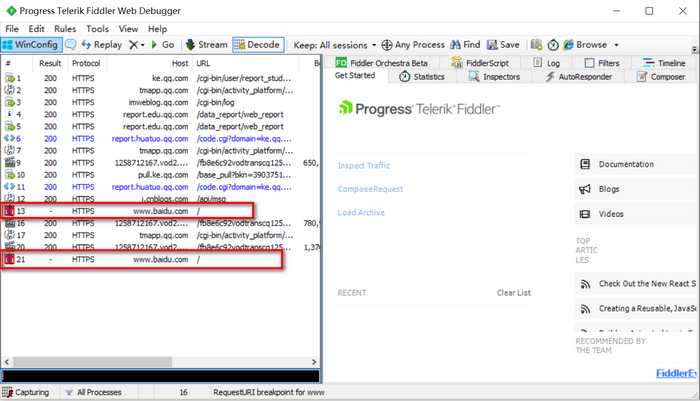Screen dimensions: 700x401
Task: Click the session list horizontal scrollbar
Action: 92,361
